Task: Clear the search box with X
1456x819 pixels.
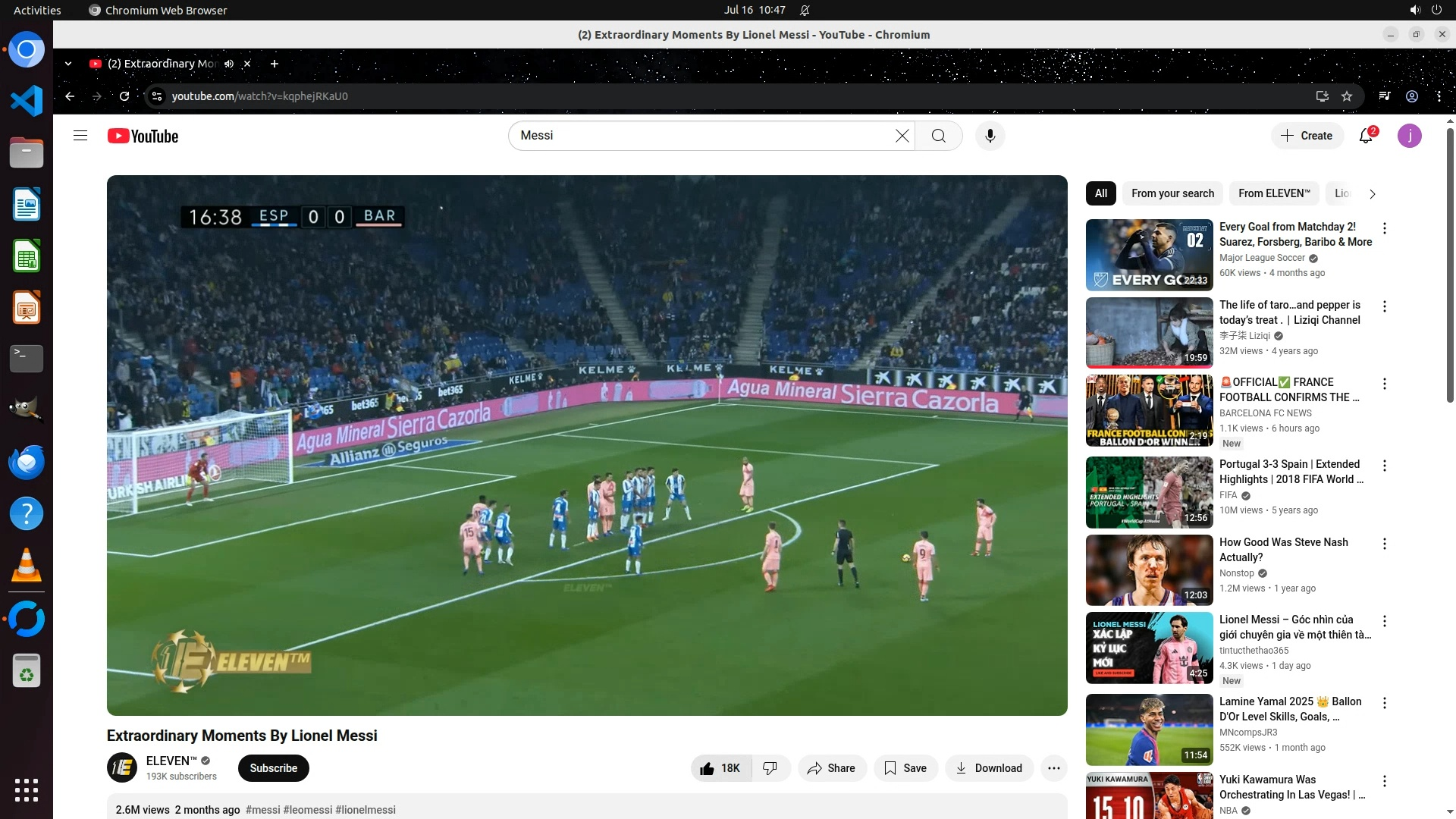Action: click(x=902, y=136)
